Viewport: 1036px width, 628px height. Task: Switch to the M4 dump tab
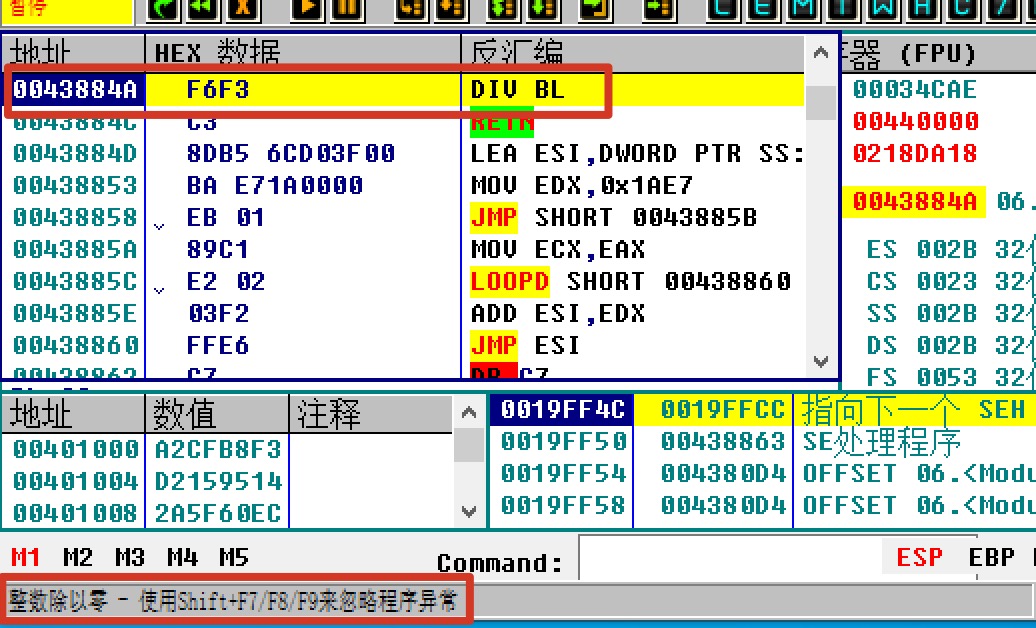(x=182, y=557)
